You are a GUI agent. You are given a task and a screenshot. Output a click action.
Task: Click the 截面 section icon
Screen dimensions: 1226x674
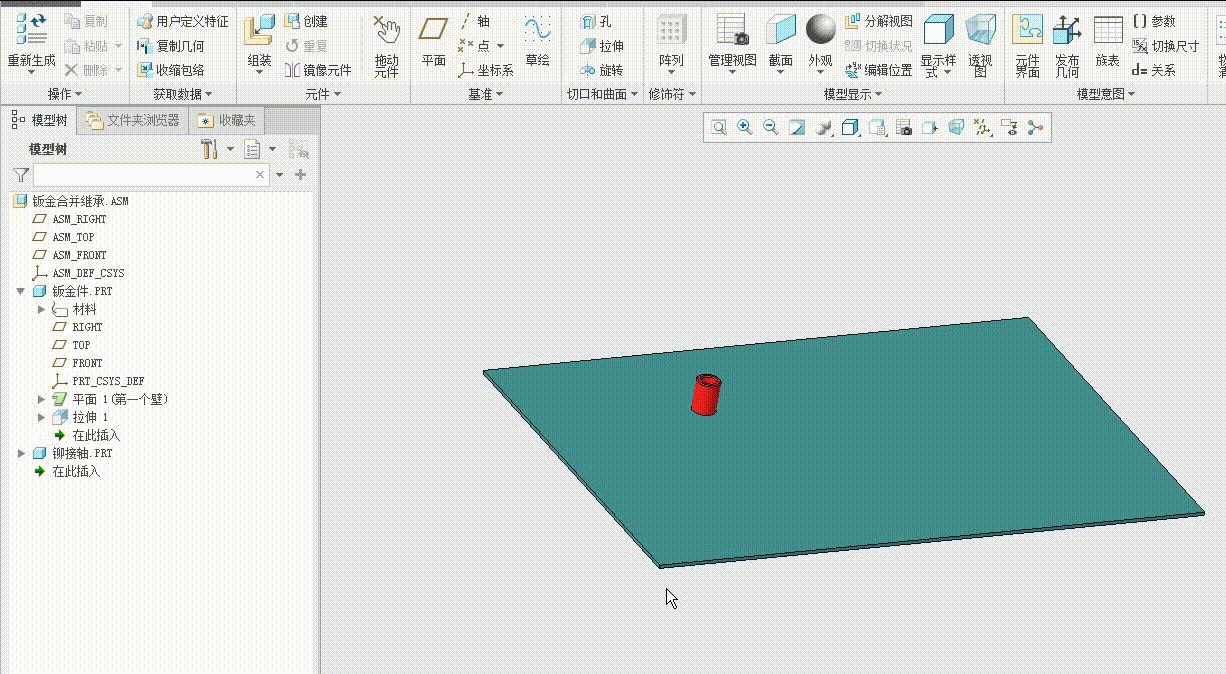[x=781, y=30]
